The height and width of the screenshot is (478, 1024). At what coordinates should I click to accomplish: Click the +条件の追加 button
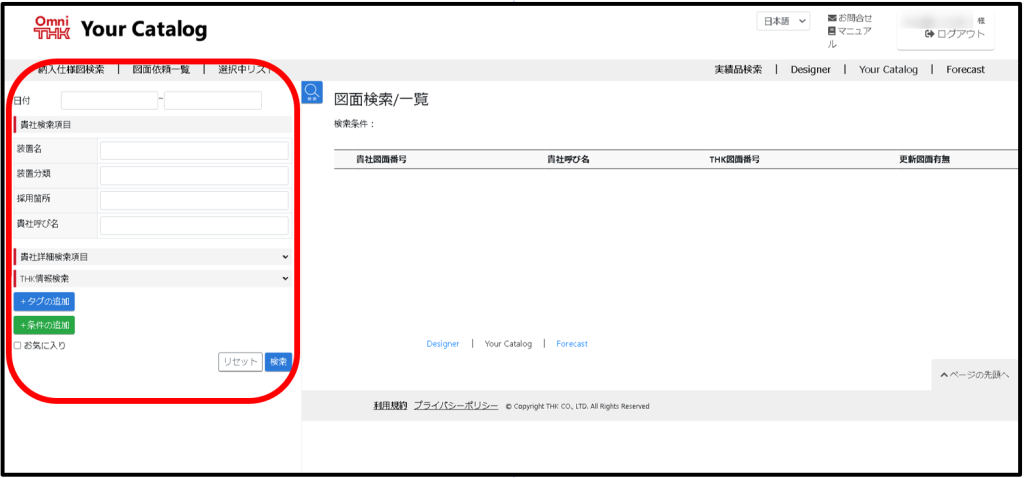(x=44, y=325)
